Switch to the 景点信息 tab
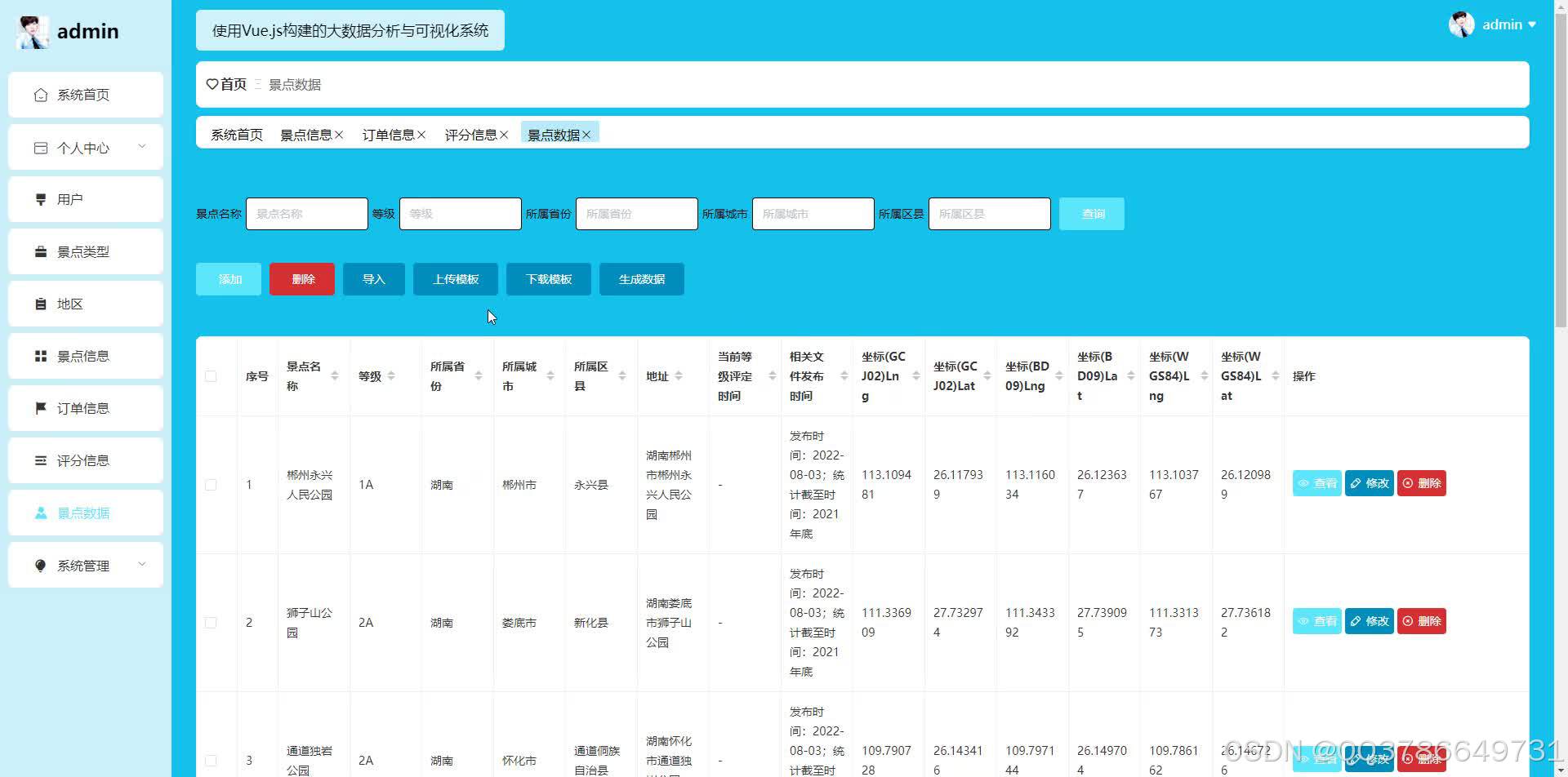 tap(306, 135)
